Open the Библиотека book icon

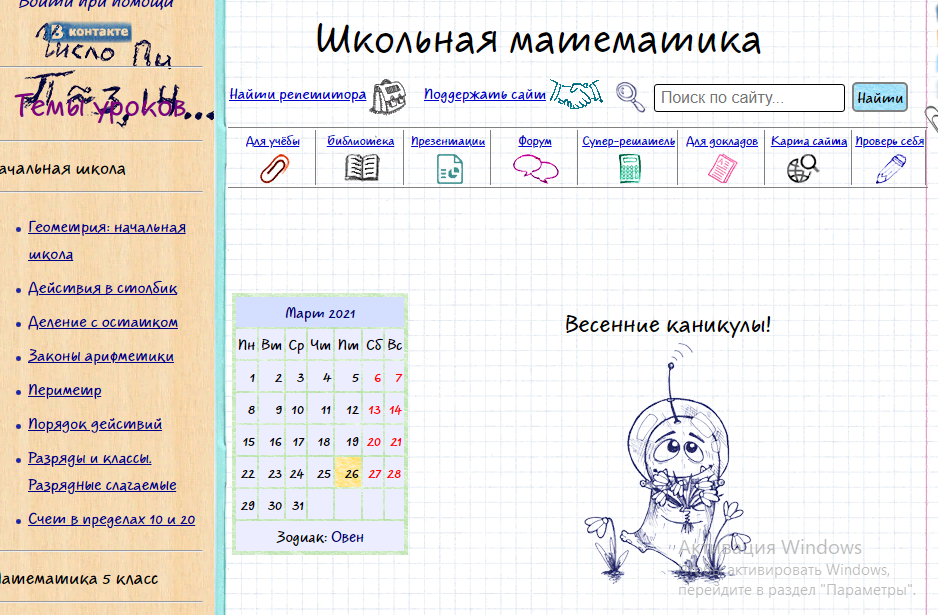[361, 168]
